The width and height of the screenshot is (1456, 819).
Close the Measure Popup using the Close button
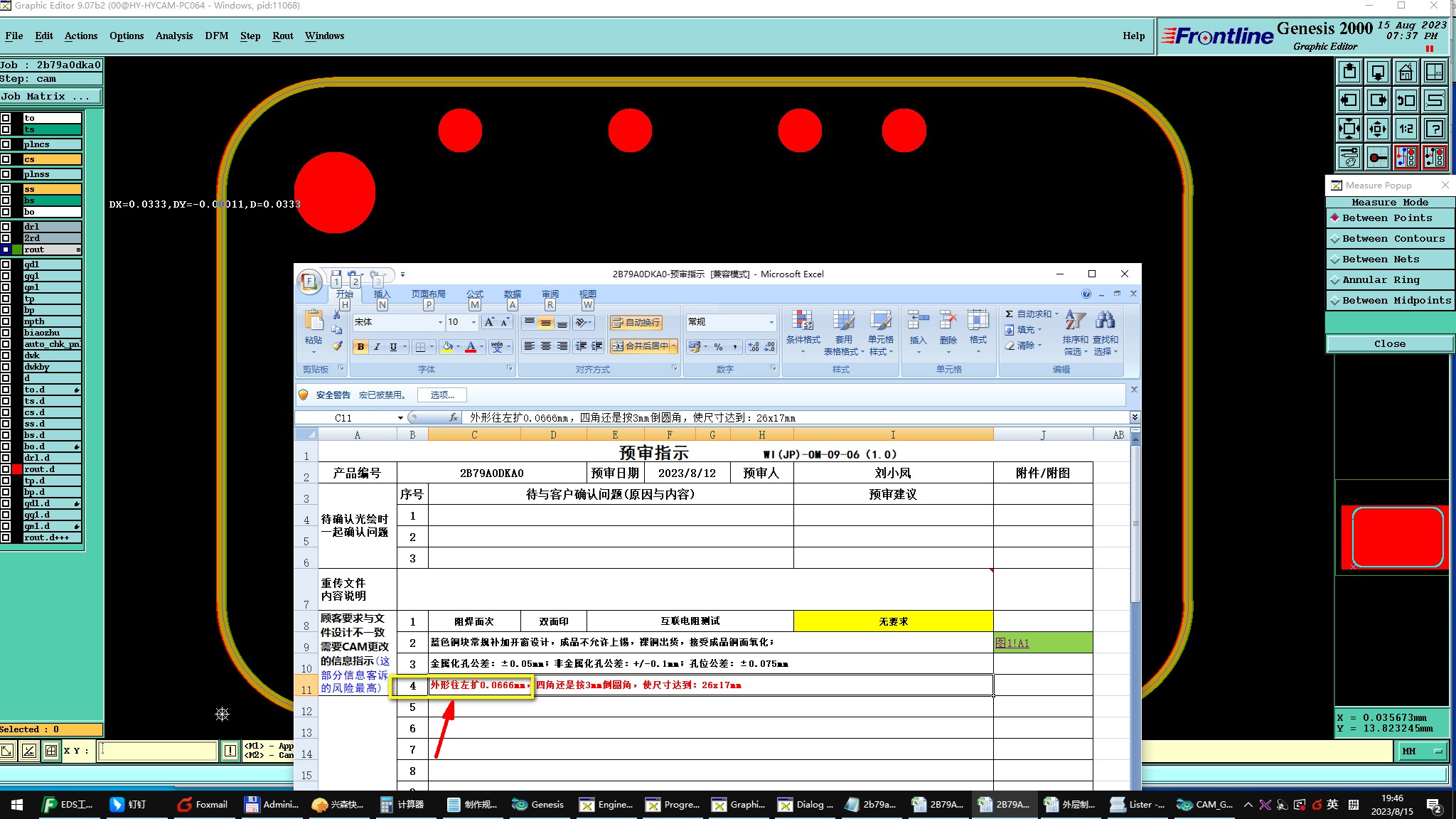pos(1389,344)
